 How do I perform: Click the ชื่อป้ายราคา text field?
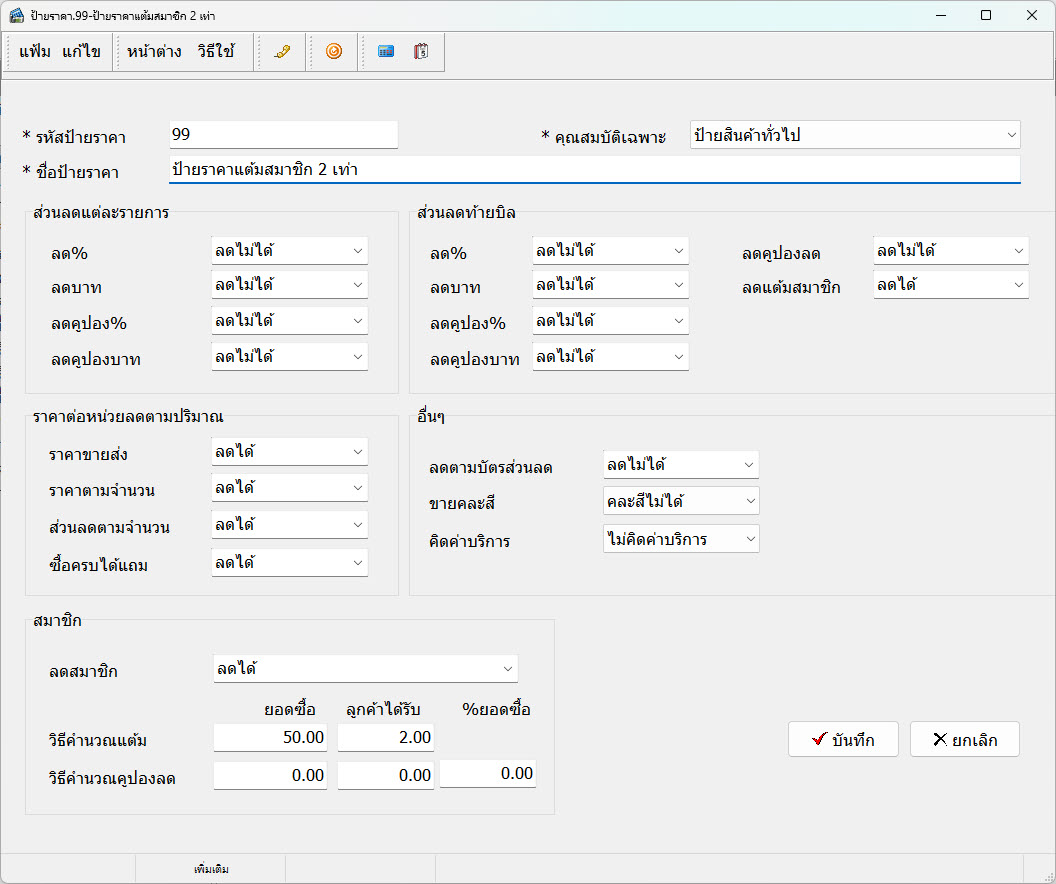[594, 170]
